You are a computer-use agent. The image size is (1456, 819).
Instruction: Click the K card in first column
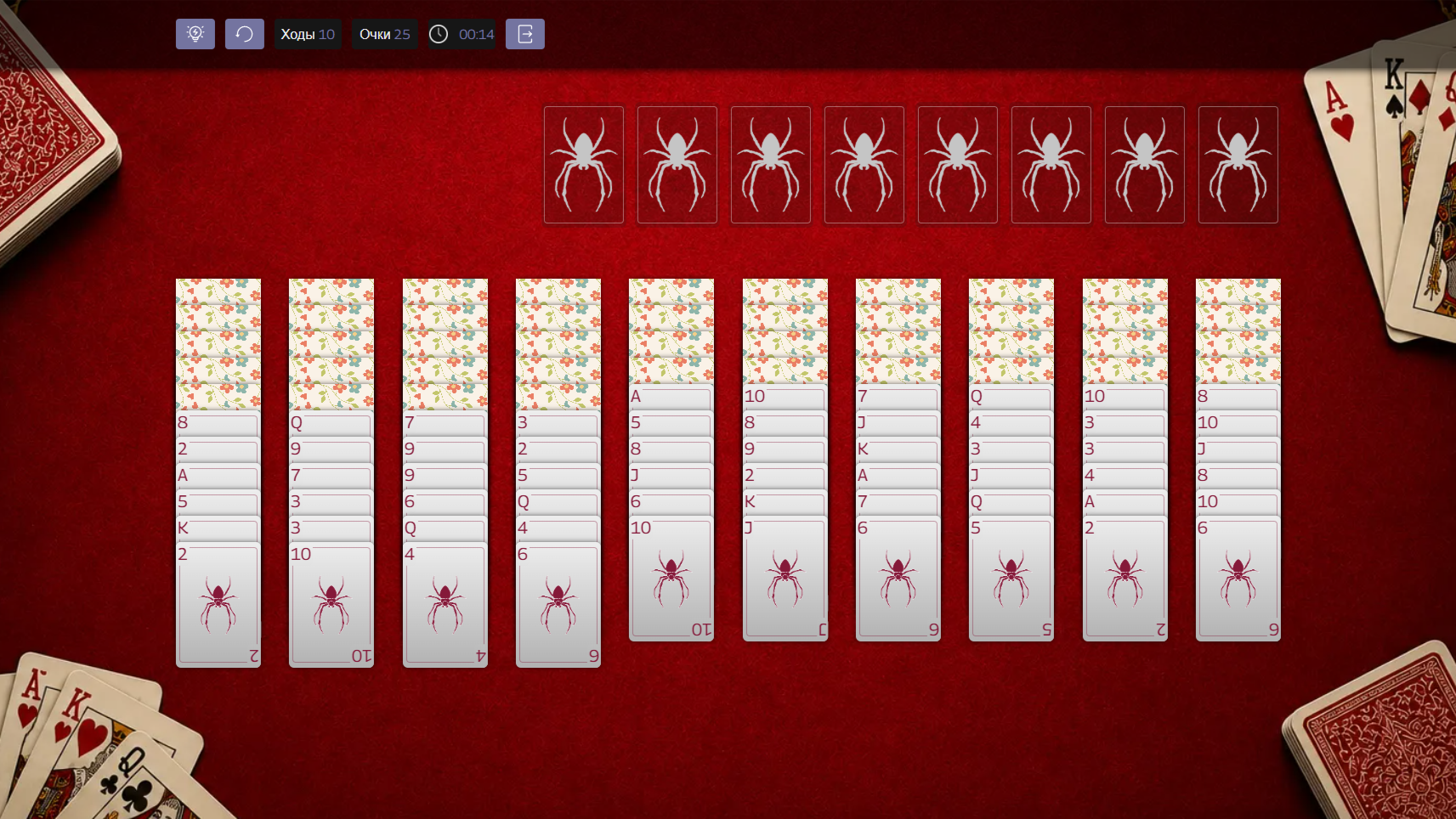click(x=218, y=528)
